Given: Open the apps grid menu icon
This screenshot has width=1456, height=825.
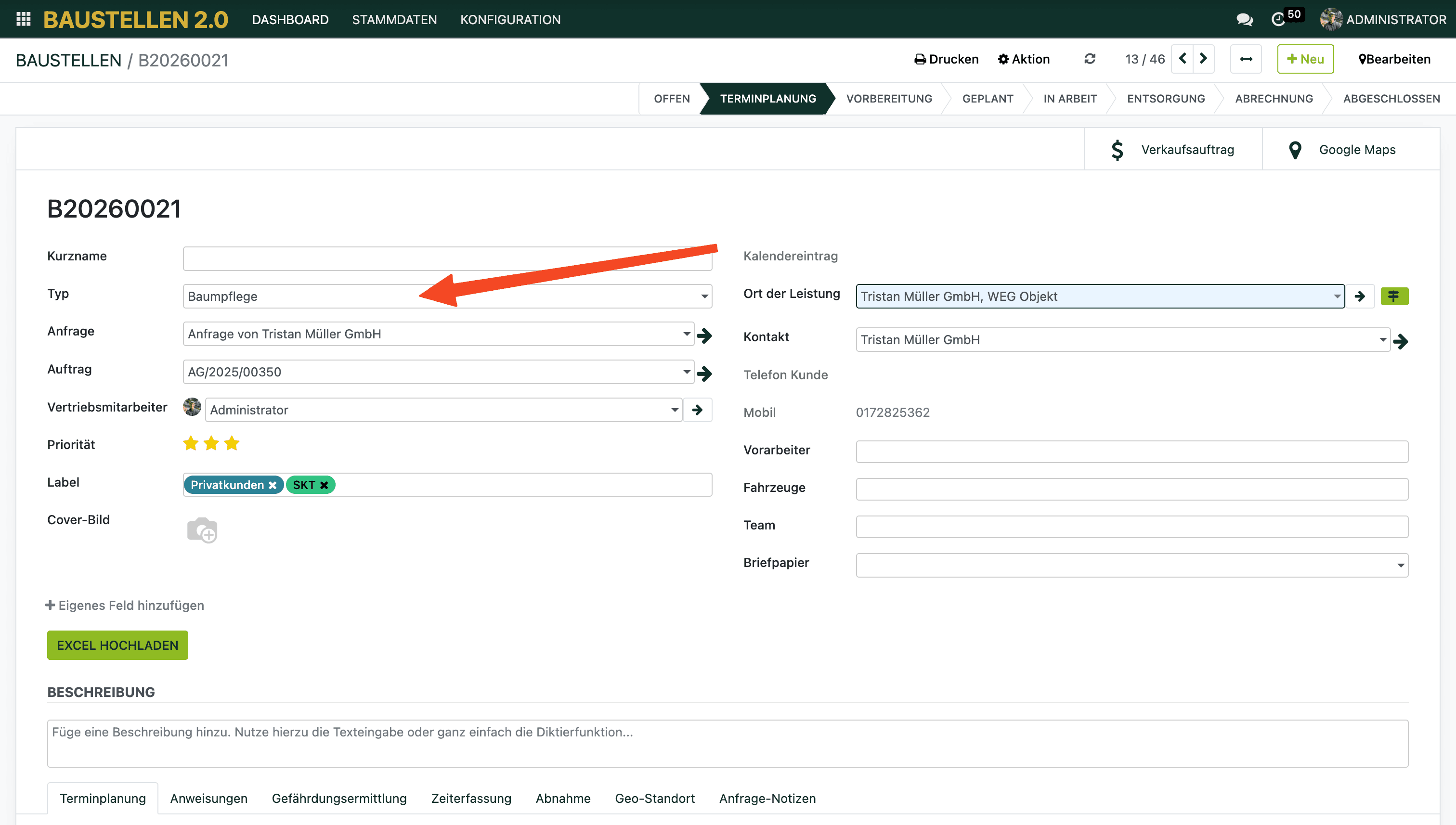Looking at the screenshot, I should [x=23, y=19].
